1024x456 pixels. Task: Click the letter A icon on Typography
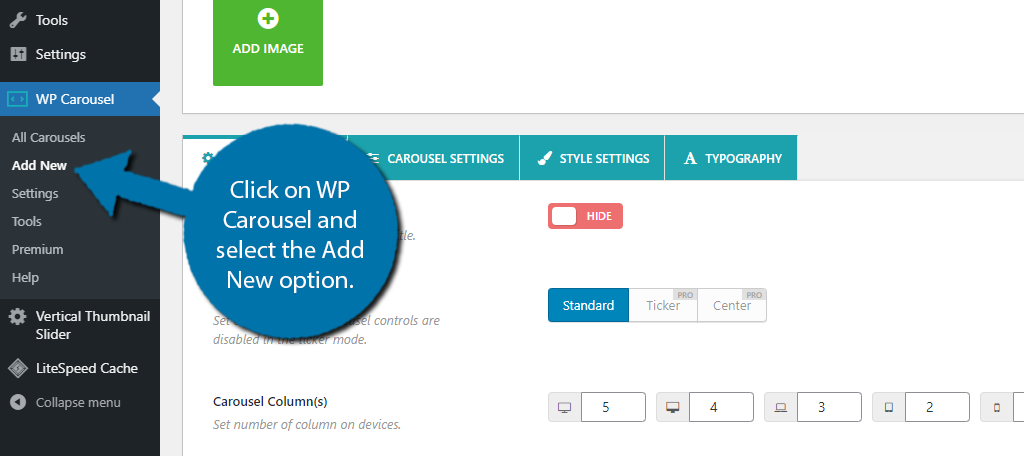[x=690, y=158]
